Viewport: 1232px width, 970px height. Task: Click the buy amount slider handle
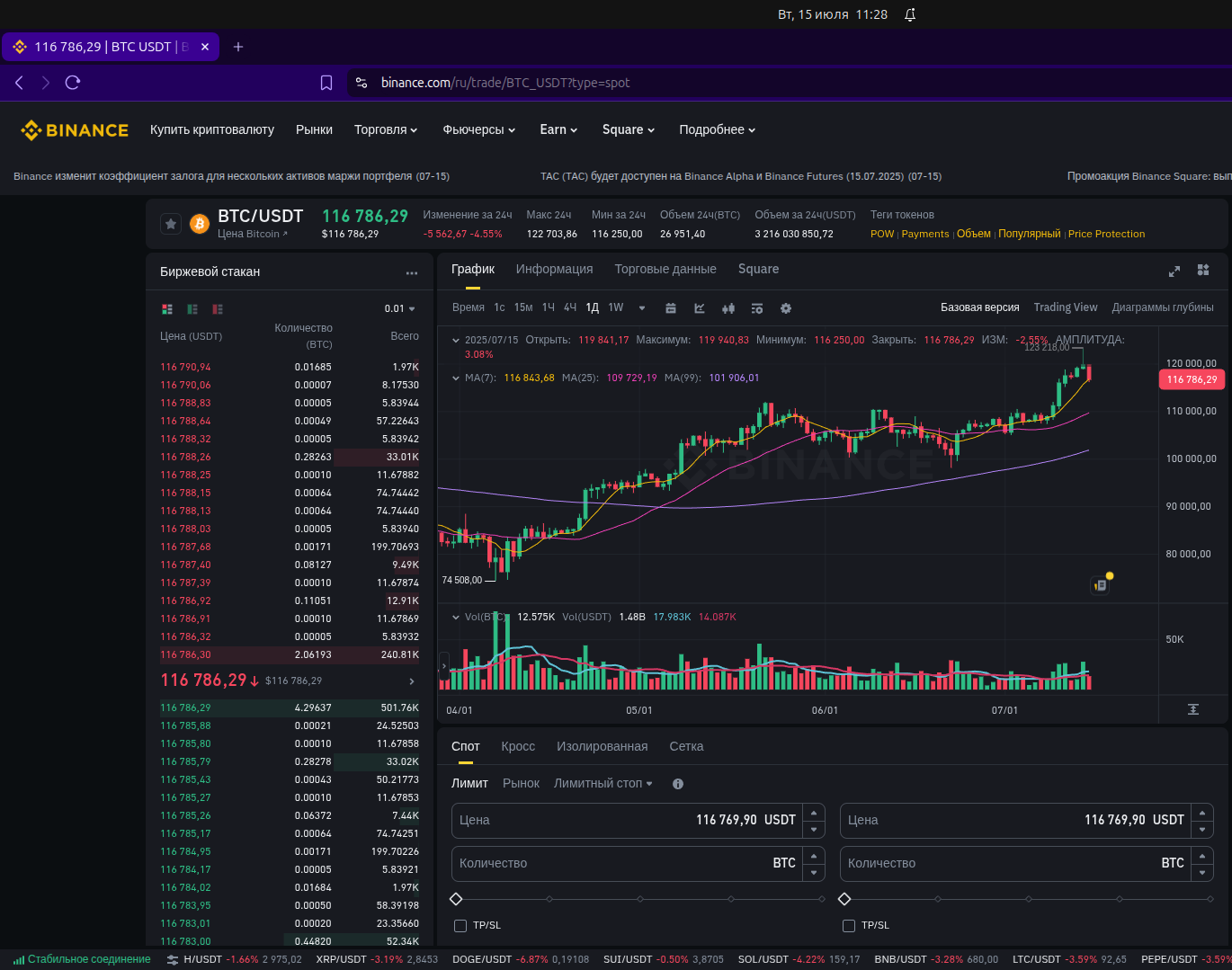click(456, 899)
